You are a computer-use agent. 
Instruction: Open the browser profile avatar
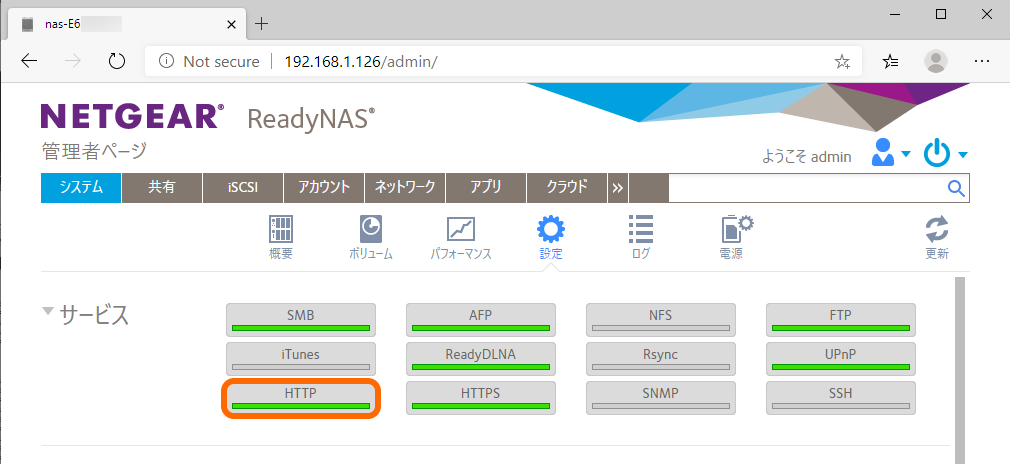pos(935,61)
